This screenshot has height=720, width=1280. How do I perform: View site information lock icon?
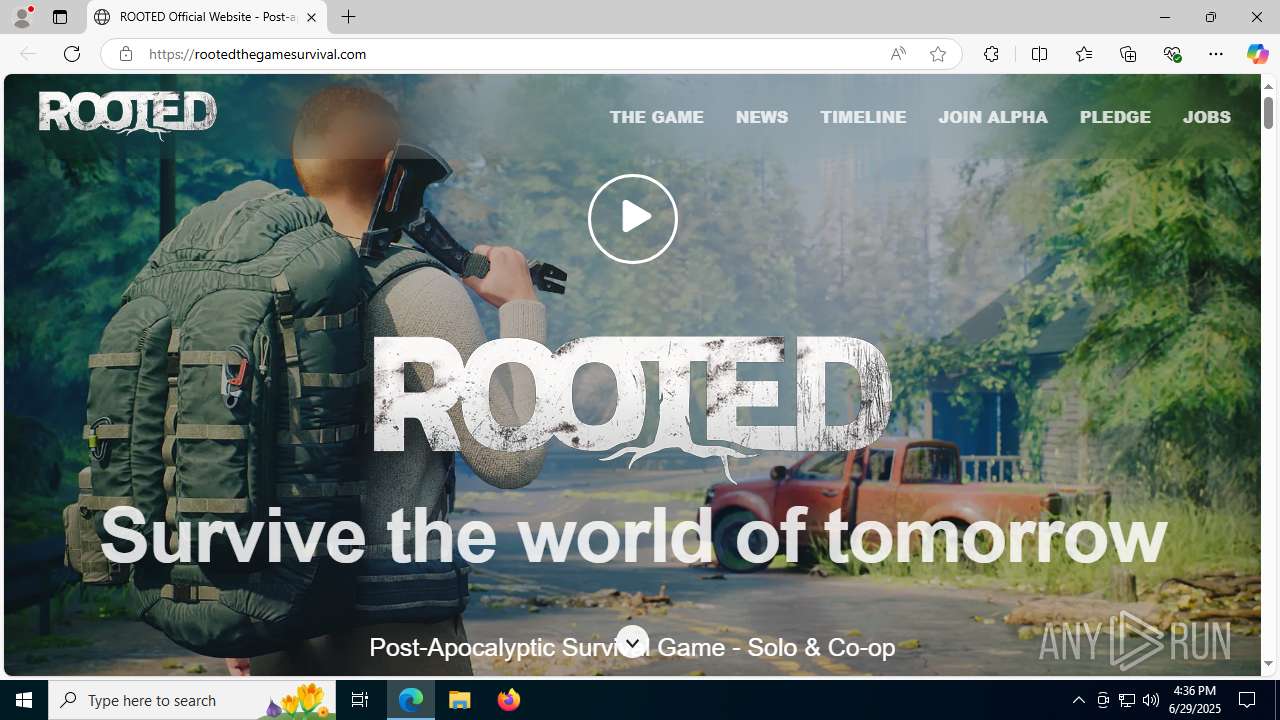coord(125,54)
